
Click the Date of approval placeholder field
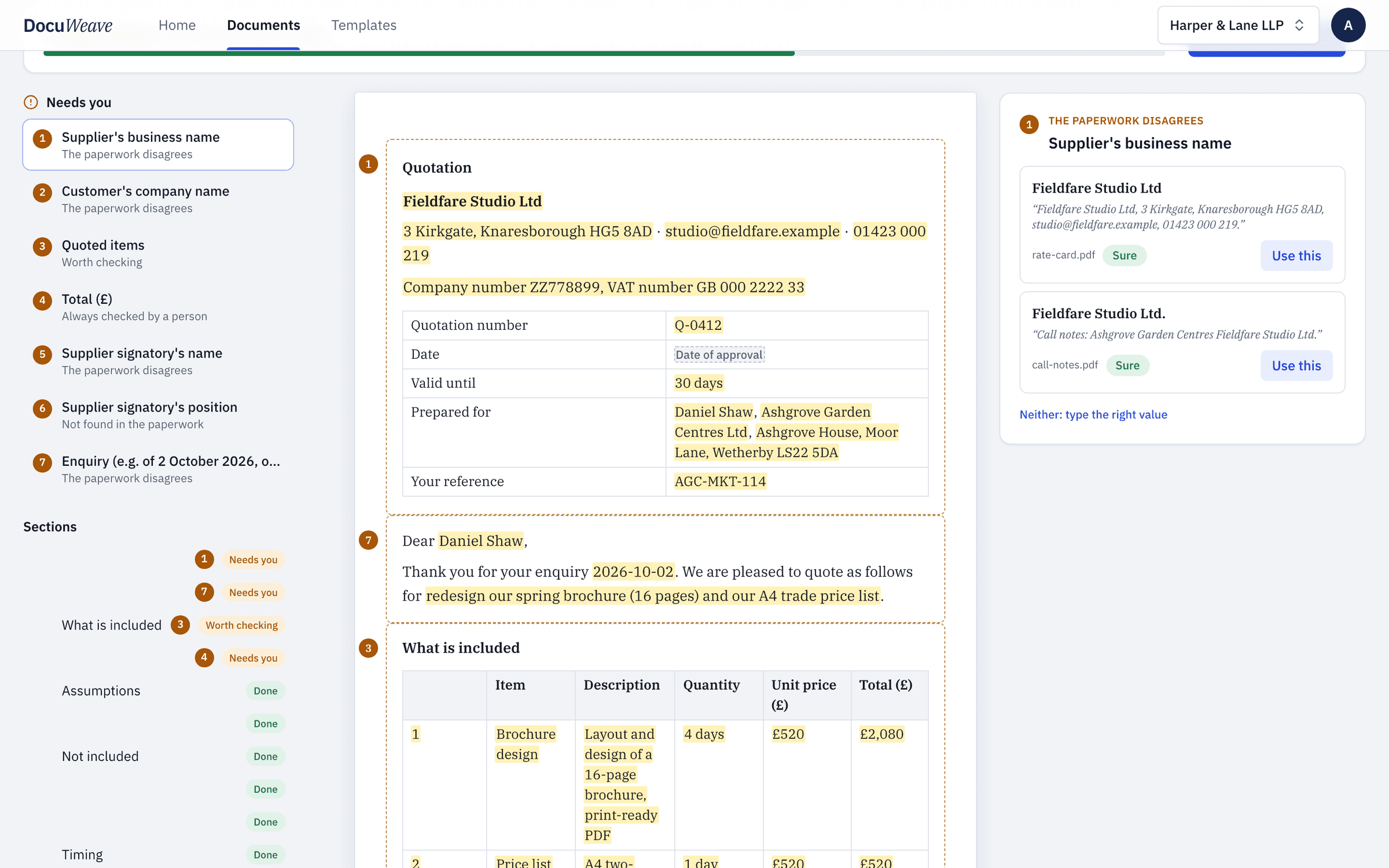[x=719, y=354]
